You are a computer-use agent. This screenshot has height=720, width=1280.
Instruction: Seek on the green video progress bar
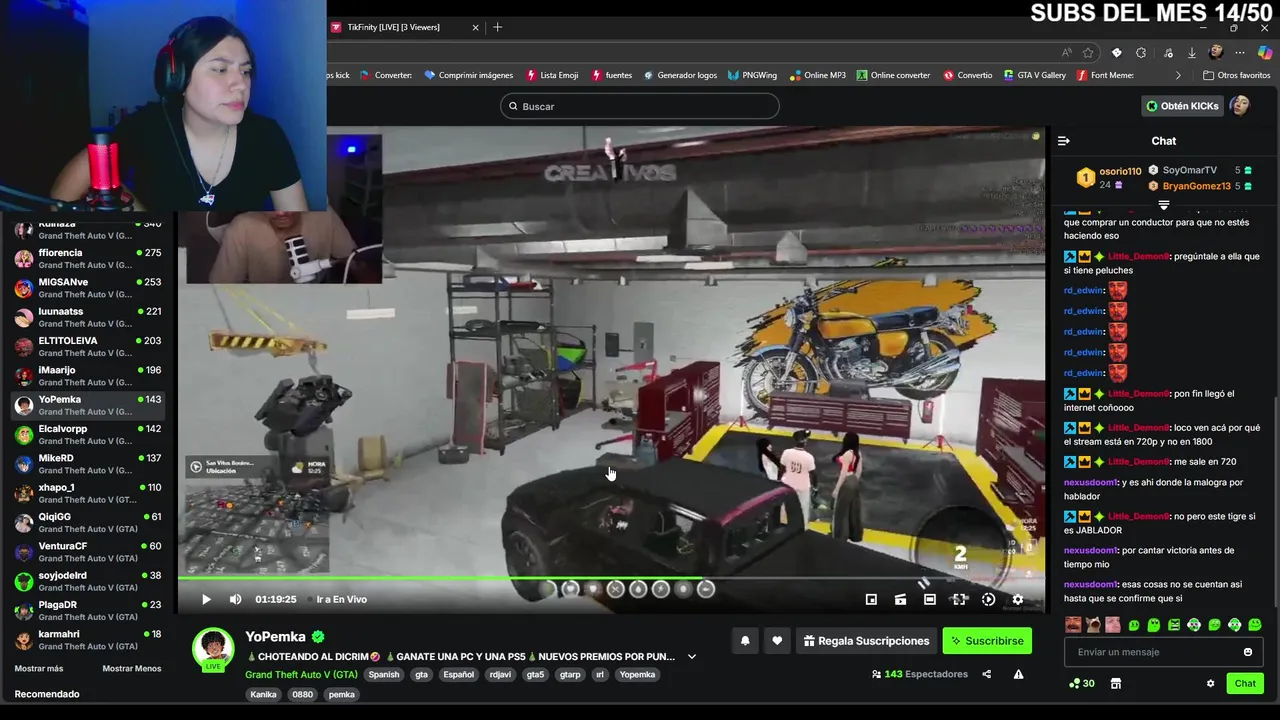tap(611, 578)
